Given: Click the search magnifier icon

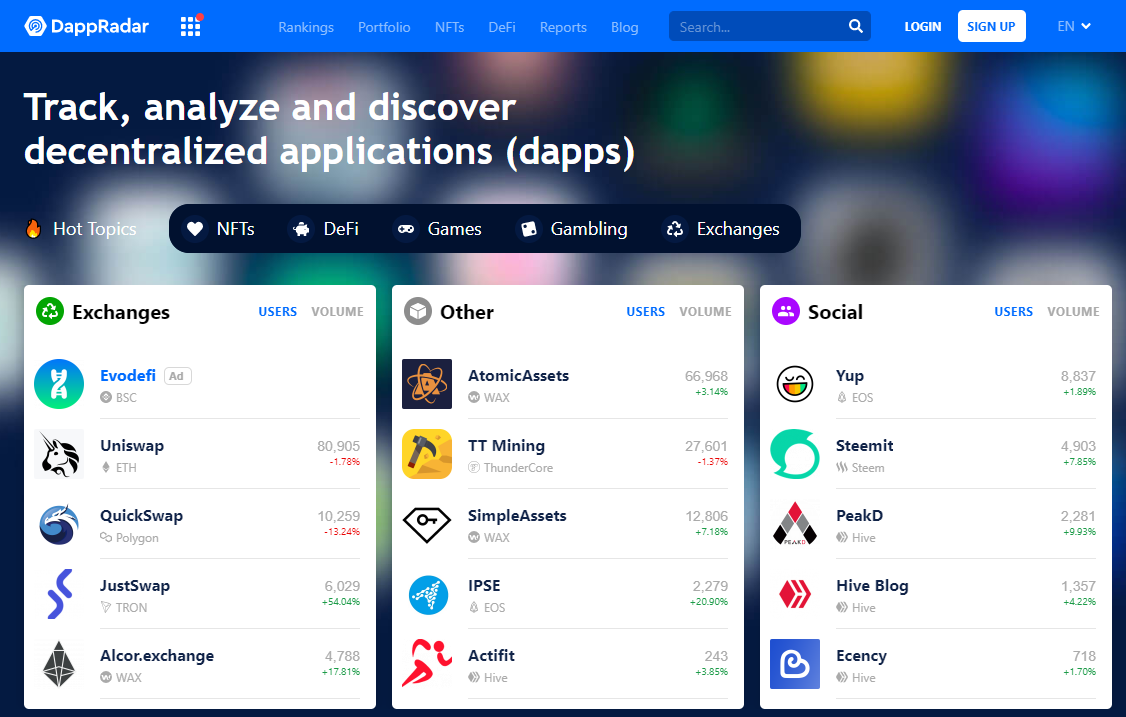Looking at the screenshot, I should click(855, 27).
